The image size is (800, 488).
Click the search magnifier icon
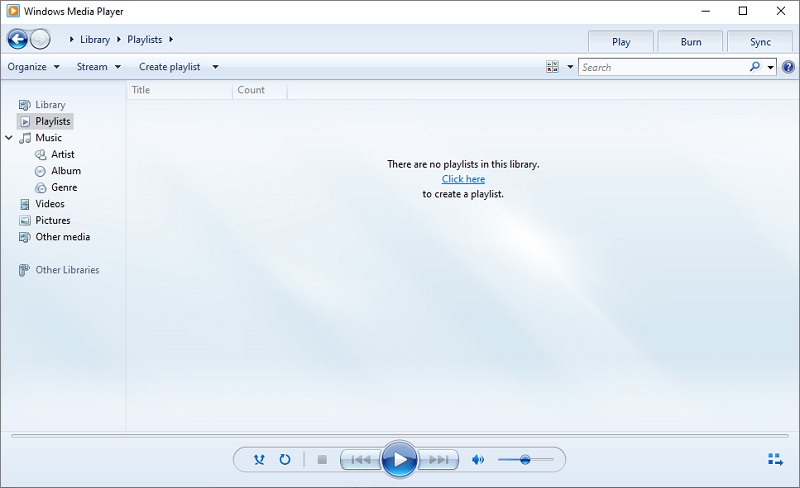(x=755, y=67)
